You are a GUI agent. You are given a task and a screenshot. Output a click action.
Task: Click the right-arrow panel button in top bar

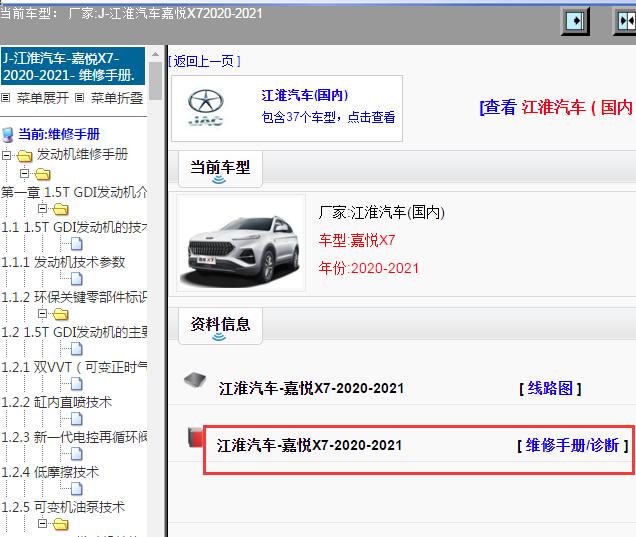click(575, 20)
